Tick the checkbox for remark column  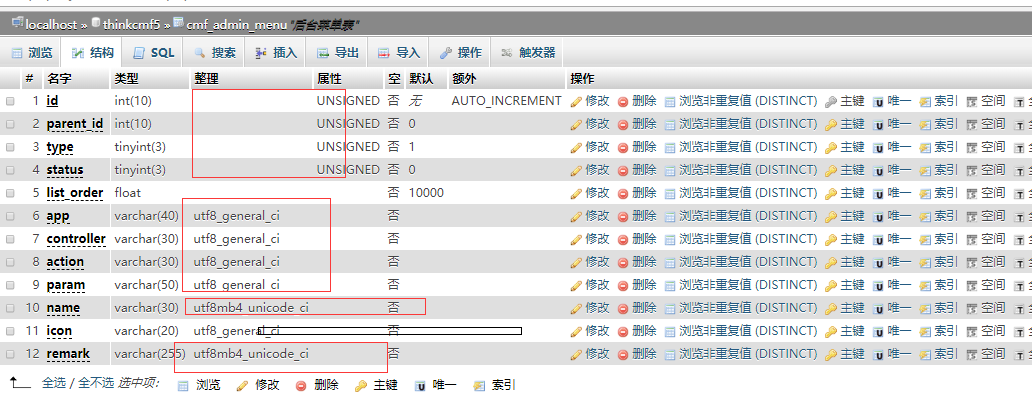coord(10,355)
